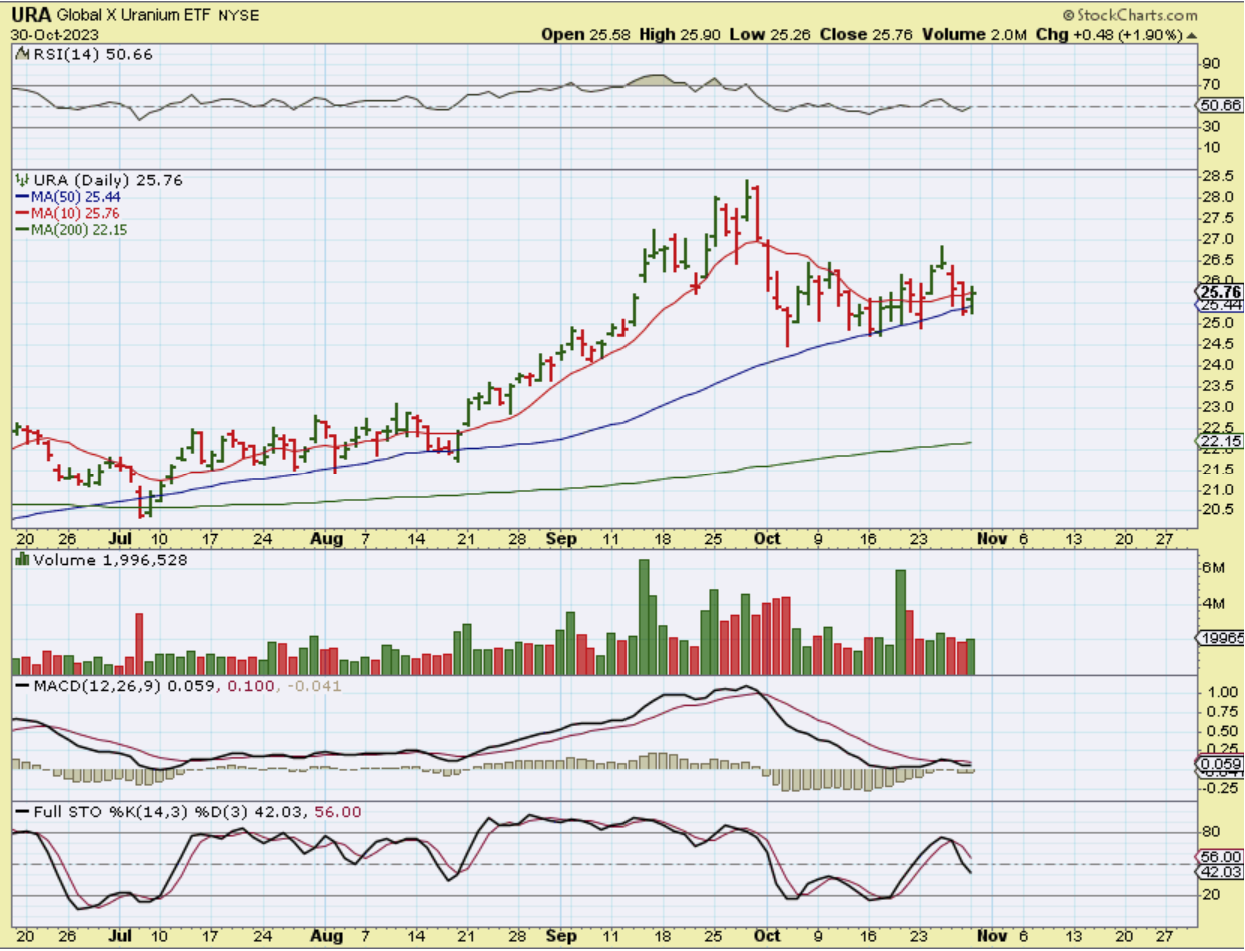
Task: Click the red 0.100 MACD signal value
Action: point(251,684)
